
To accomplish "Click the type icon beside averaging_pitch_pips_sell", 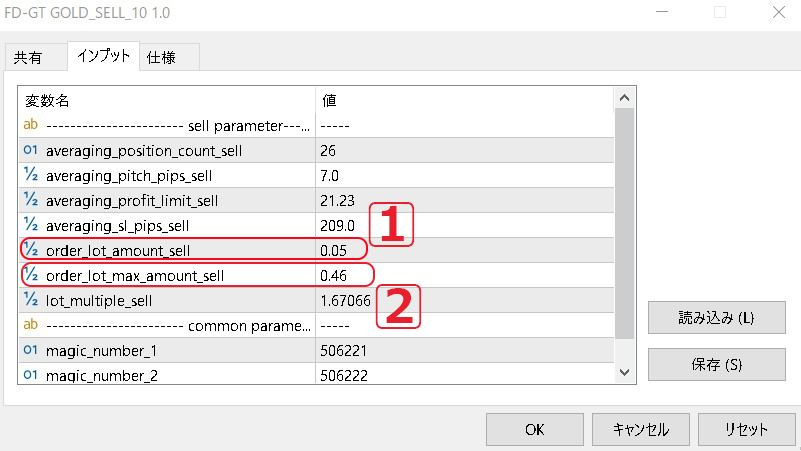I will 30,176.
